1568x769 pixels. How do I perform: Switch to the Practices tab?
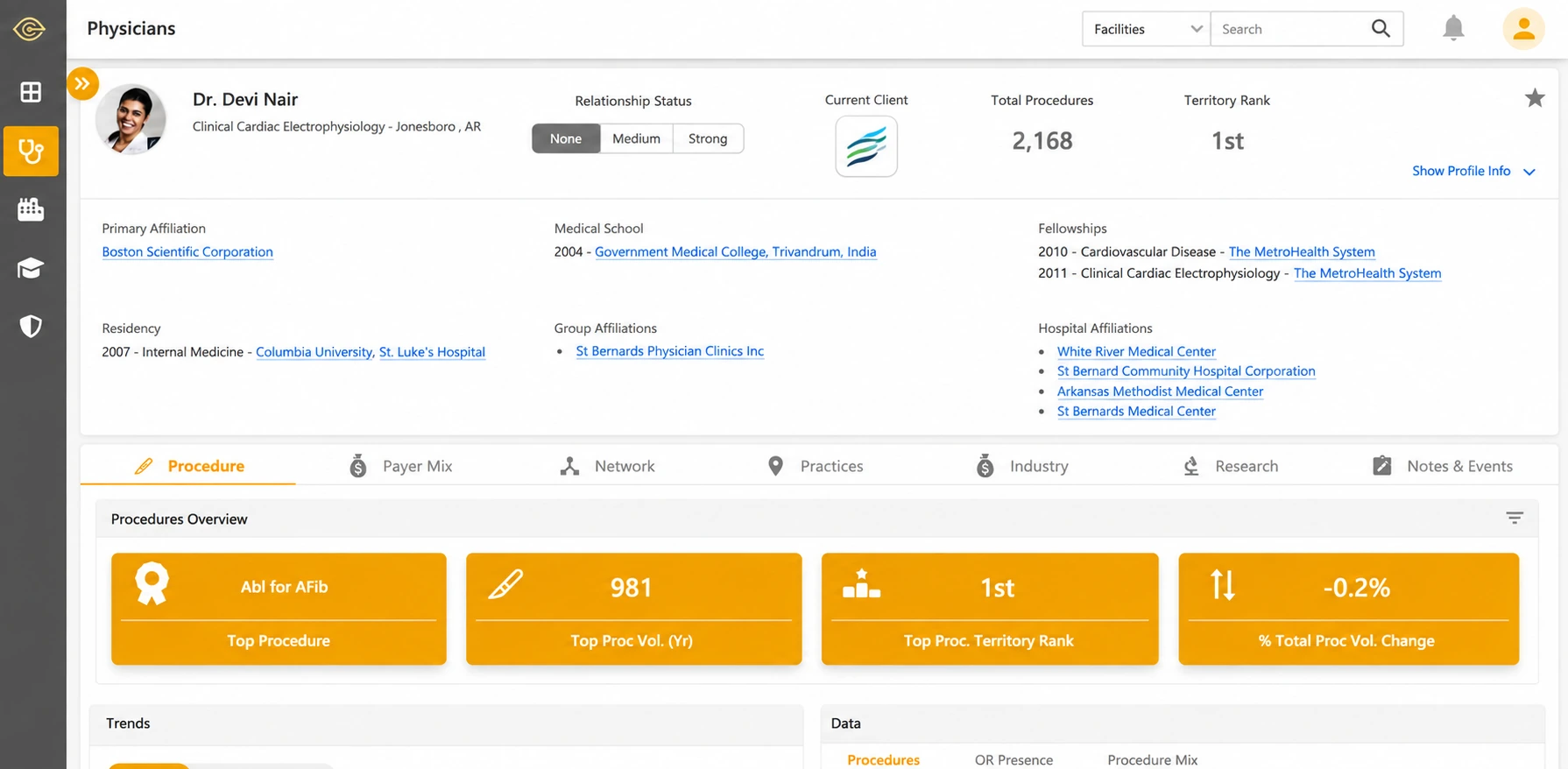816,466
